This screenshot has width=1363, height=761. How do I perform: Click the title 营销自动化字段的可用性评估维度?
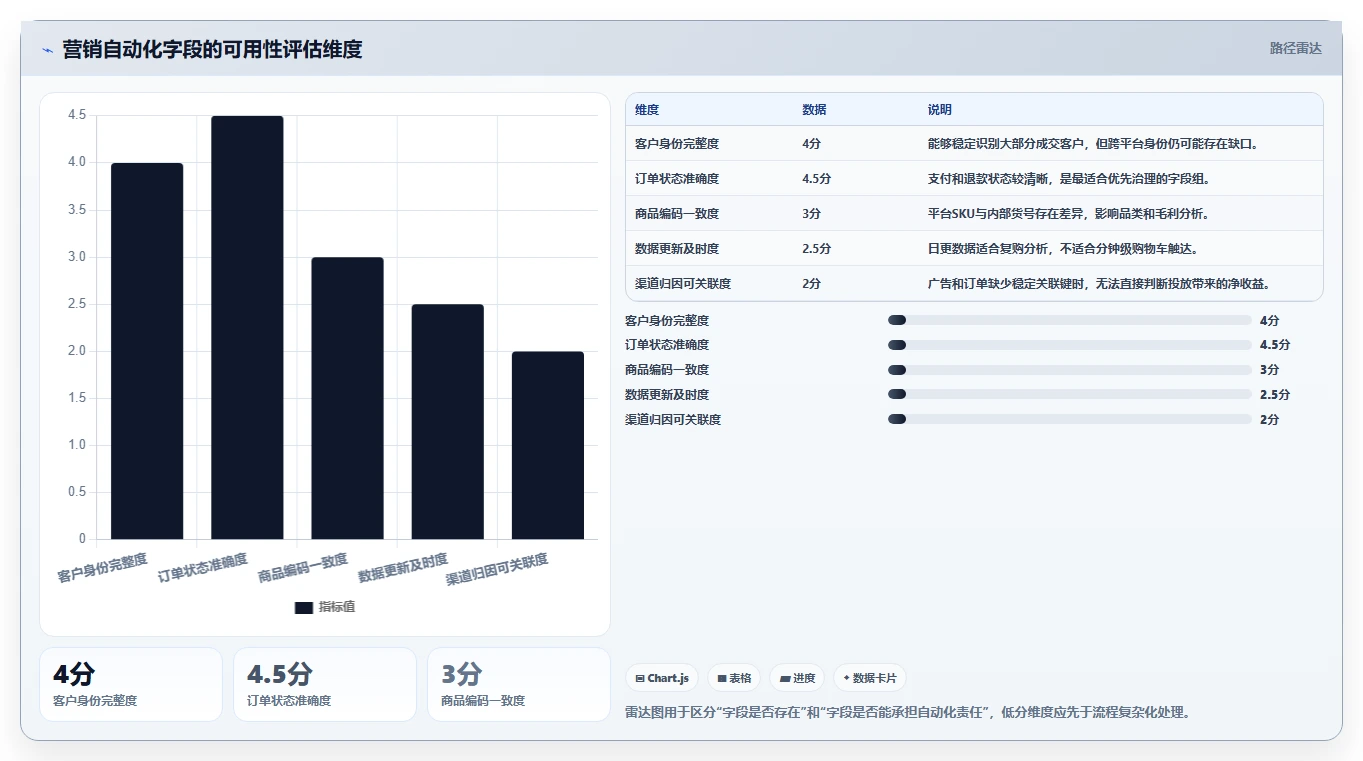[x=212, y=49]
